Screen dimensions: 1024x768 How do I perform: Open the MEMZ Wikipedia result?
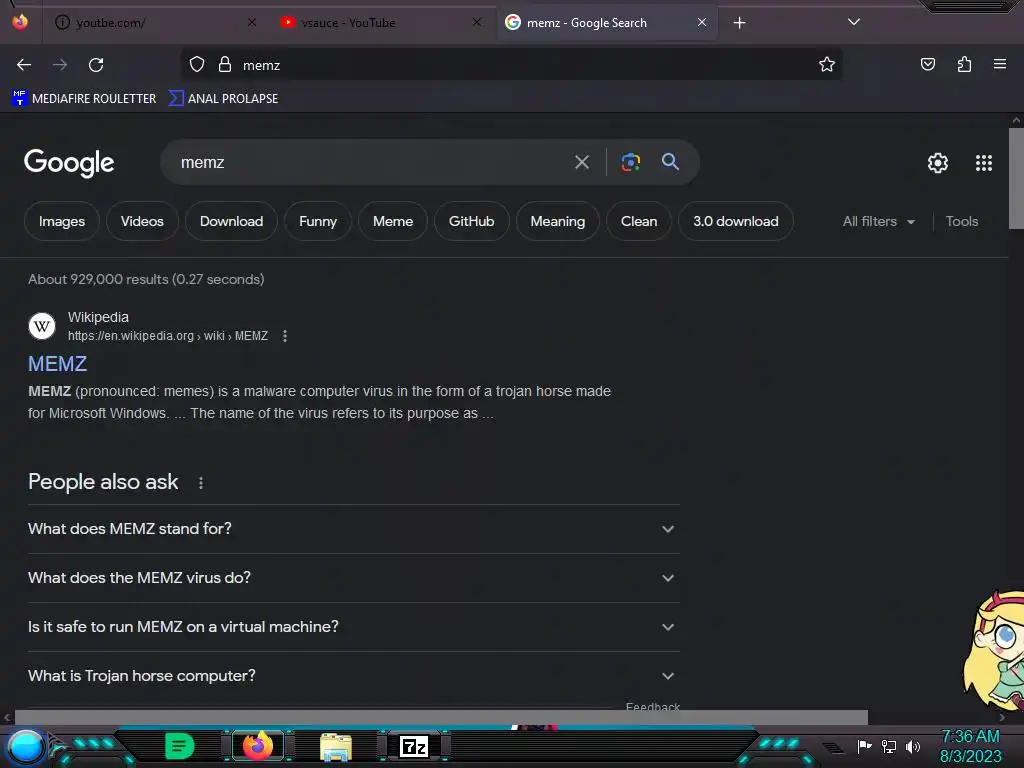click(57, 364)
